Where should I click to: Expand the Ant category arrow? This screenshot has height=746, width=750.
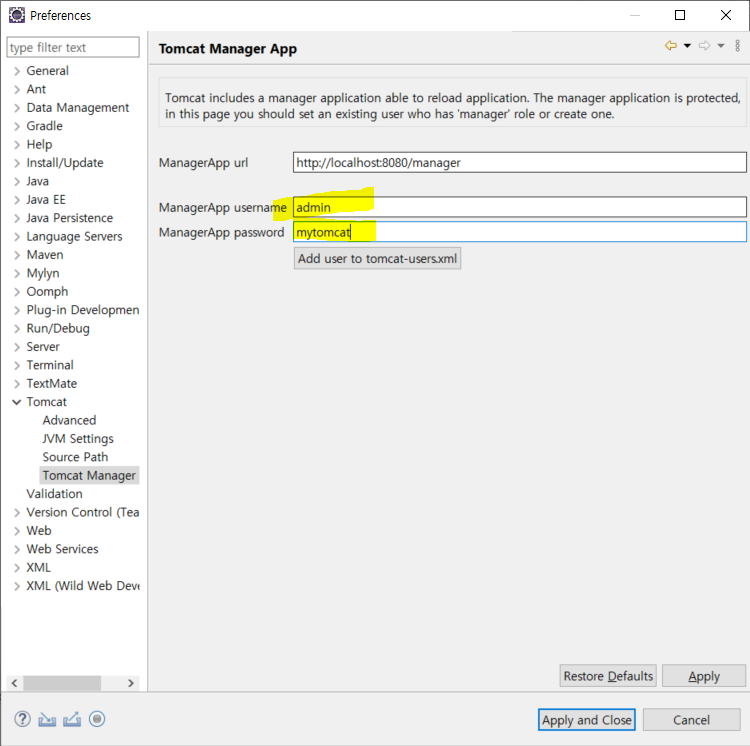tap(17, 89)
